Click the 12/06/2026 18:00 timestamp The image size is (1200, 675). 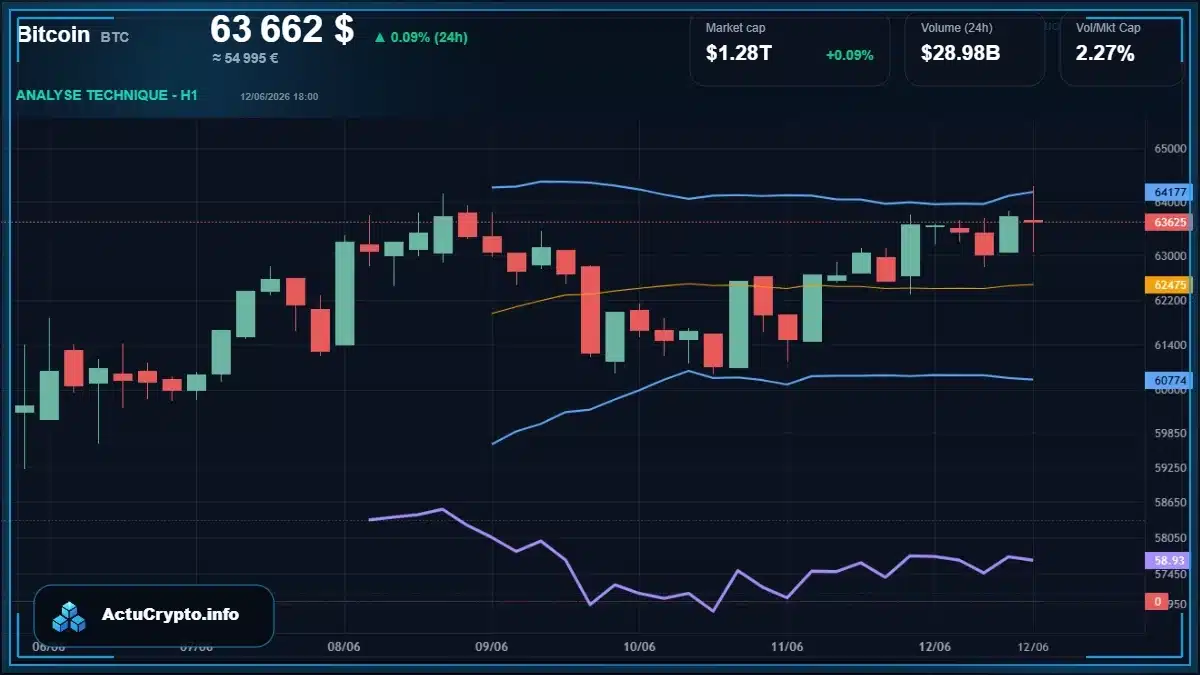(x=279, y=96)
